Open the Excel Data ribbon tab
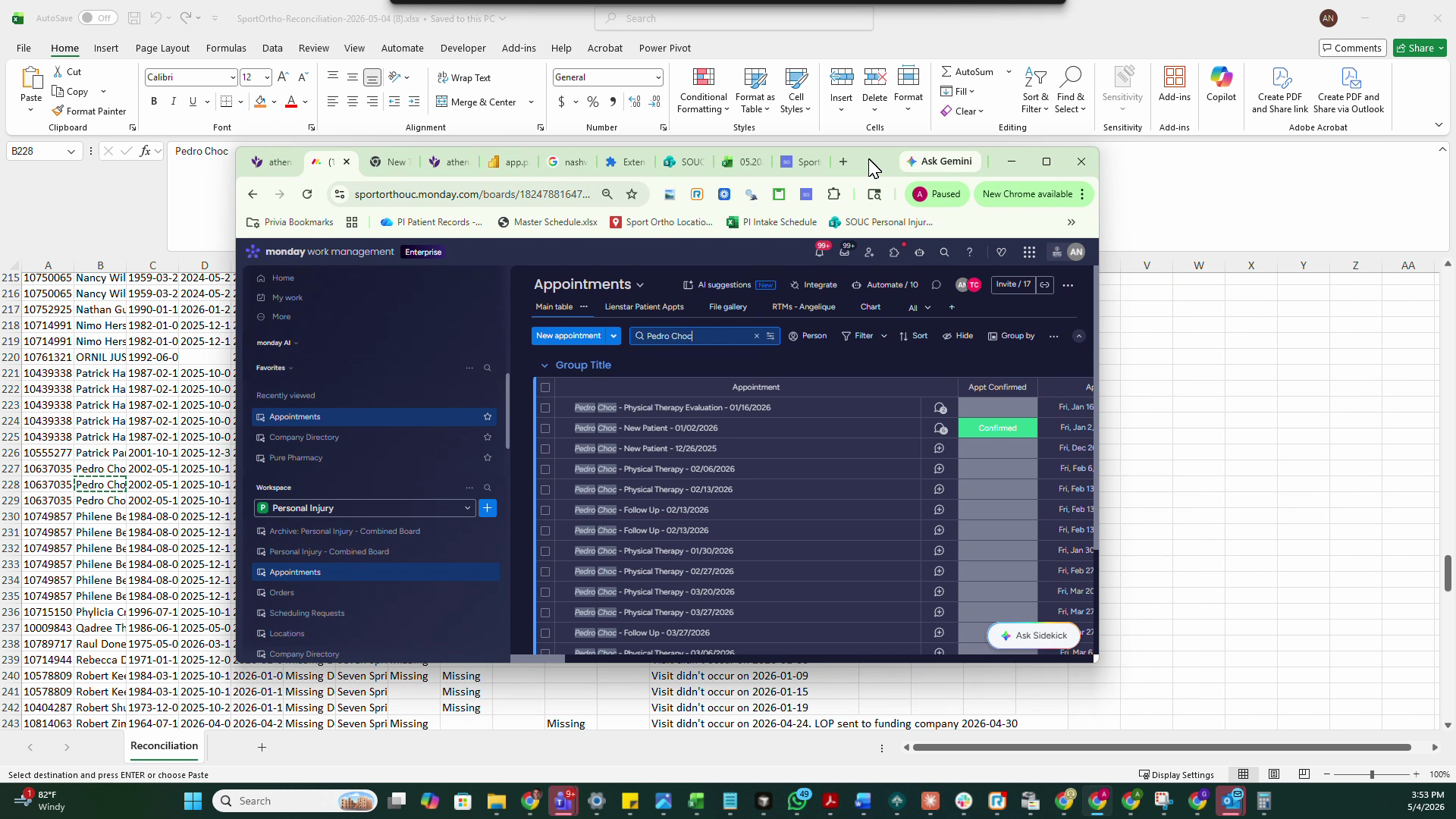The width and height of the screenshot is (1456, 819). tap(272, 48)
